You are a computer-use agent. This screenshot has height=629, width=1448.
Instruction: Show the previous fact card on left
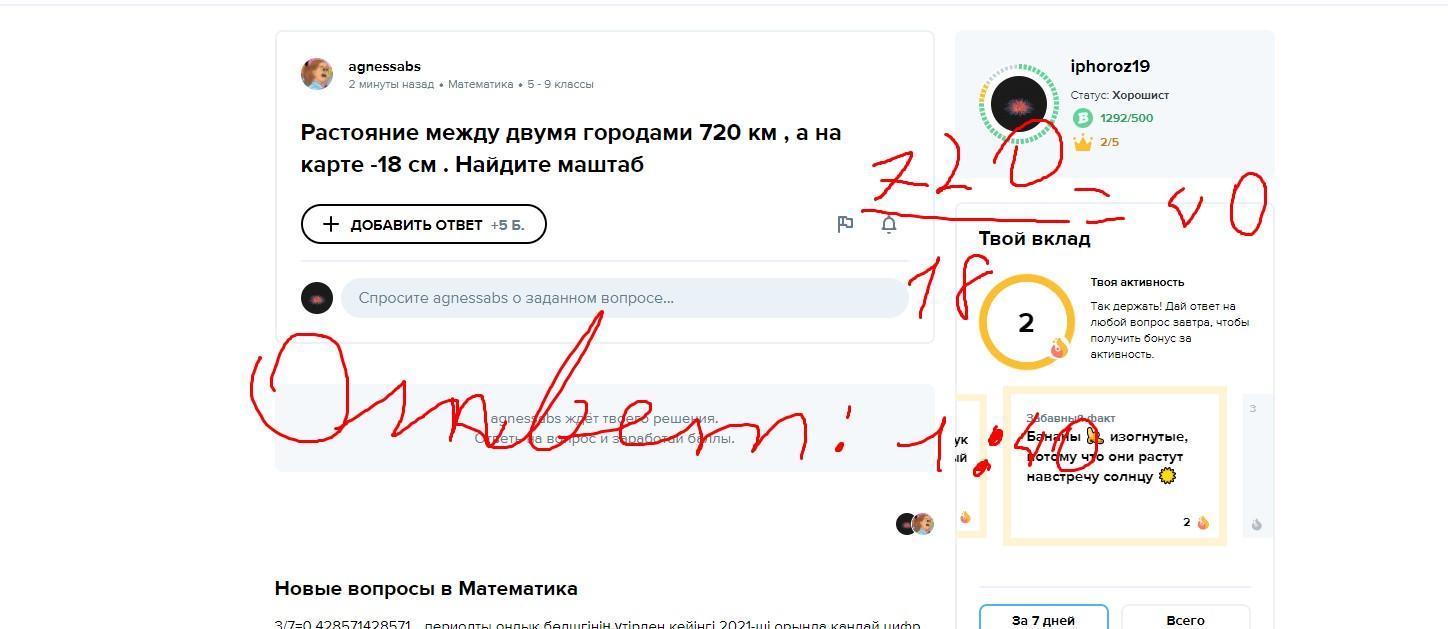click(x=969, y=467)
